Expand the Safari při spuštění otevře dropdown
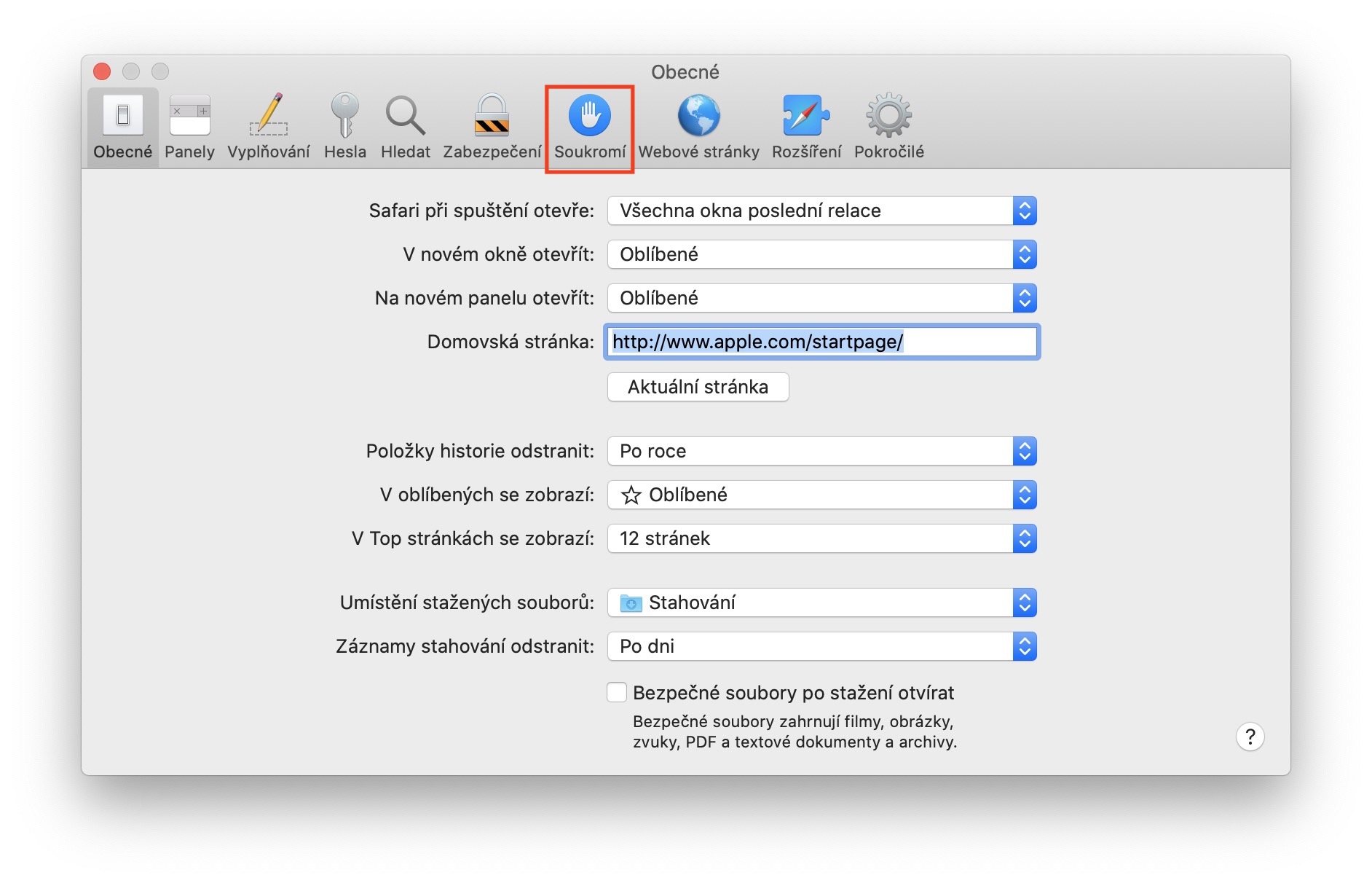Viewport: 1372px width, 883px height. click(821, 211)
